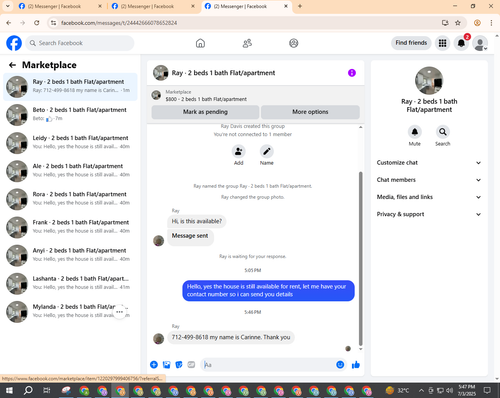Open the Anyi apartment conversation

click(70, 255)
